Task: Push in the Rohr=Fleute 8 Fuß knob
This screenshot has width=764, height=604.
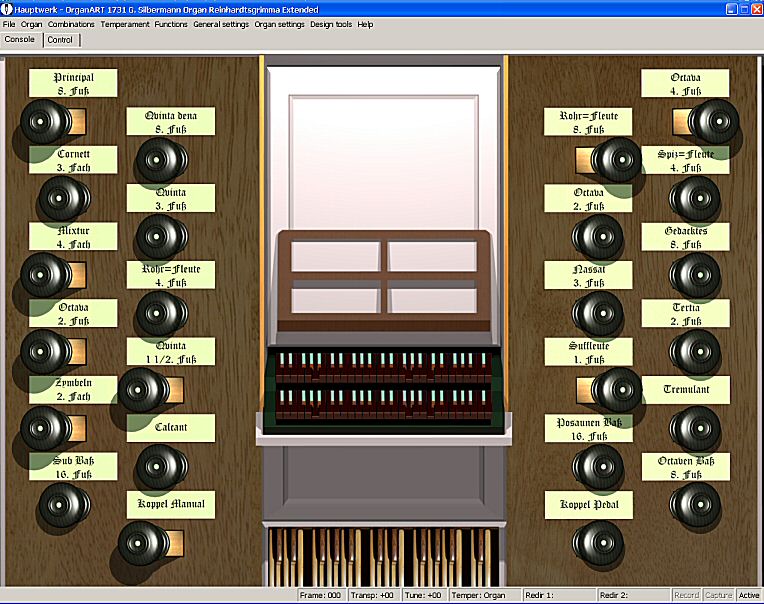Action: [x=616, y=160]
